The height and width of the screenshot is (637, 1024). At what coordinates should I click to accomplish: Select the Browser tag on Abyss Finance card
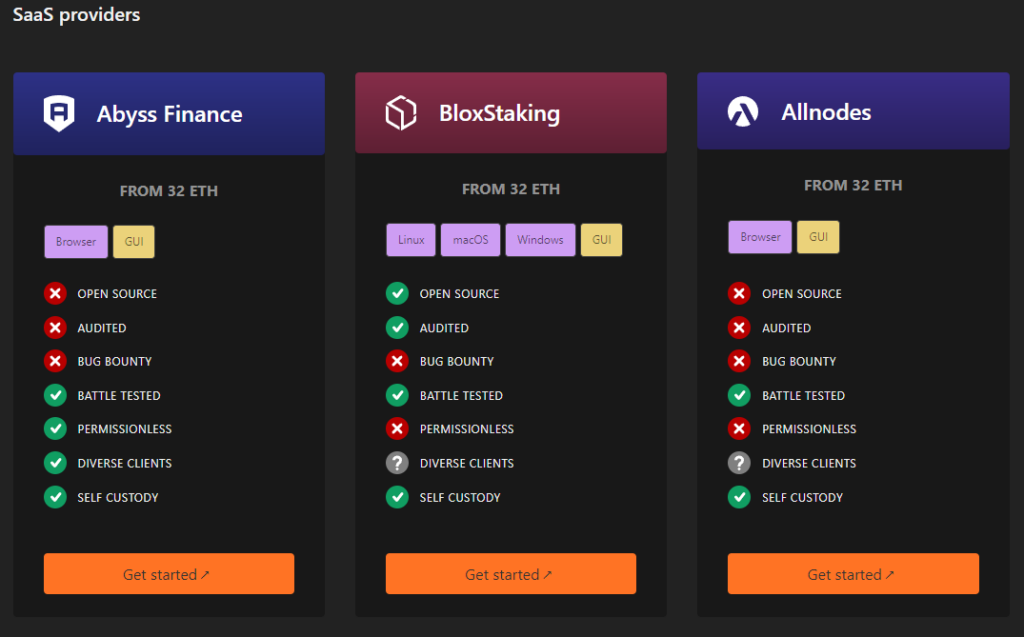click(76, 242)
